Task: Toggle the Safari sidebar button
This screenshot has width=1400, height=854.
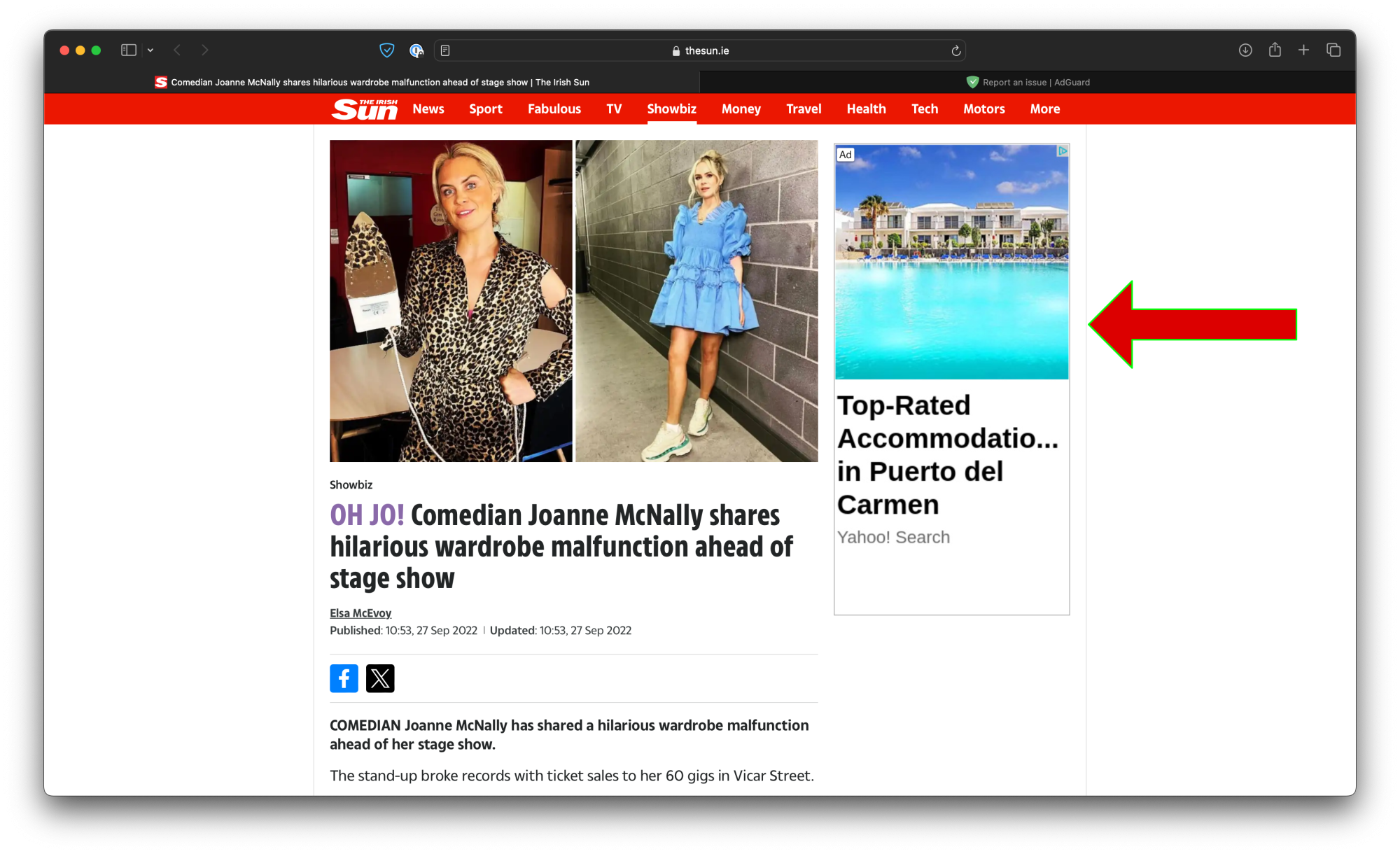Action: point(129,50)
